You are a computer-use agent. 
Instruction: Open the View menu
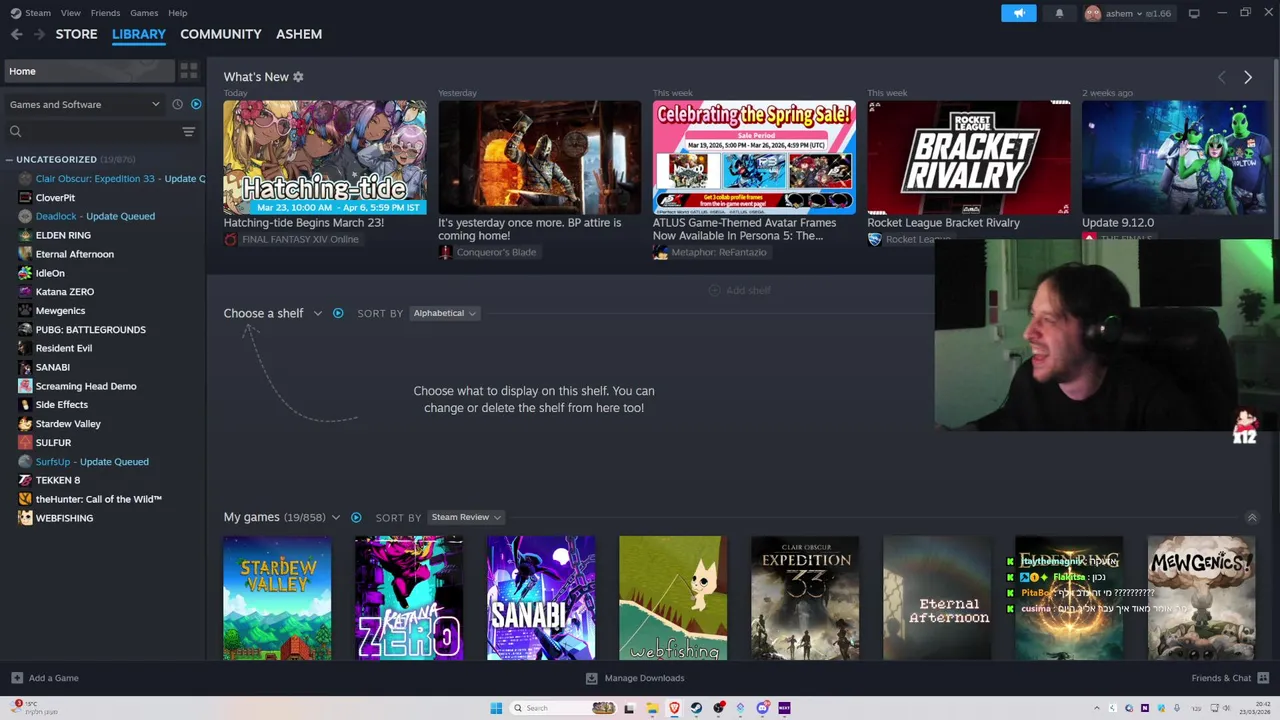70,13
